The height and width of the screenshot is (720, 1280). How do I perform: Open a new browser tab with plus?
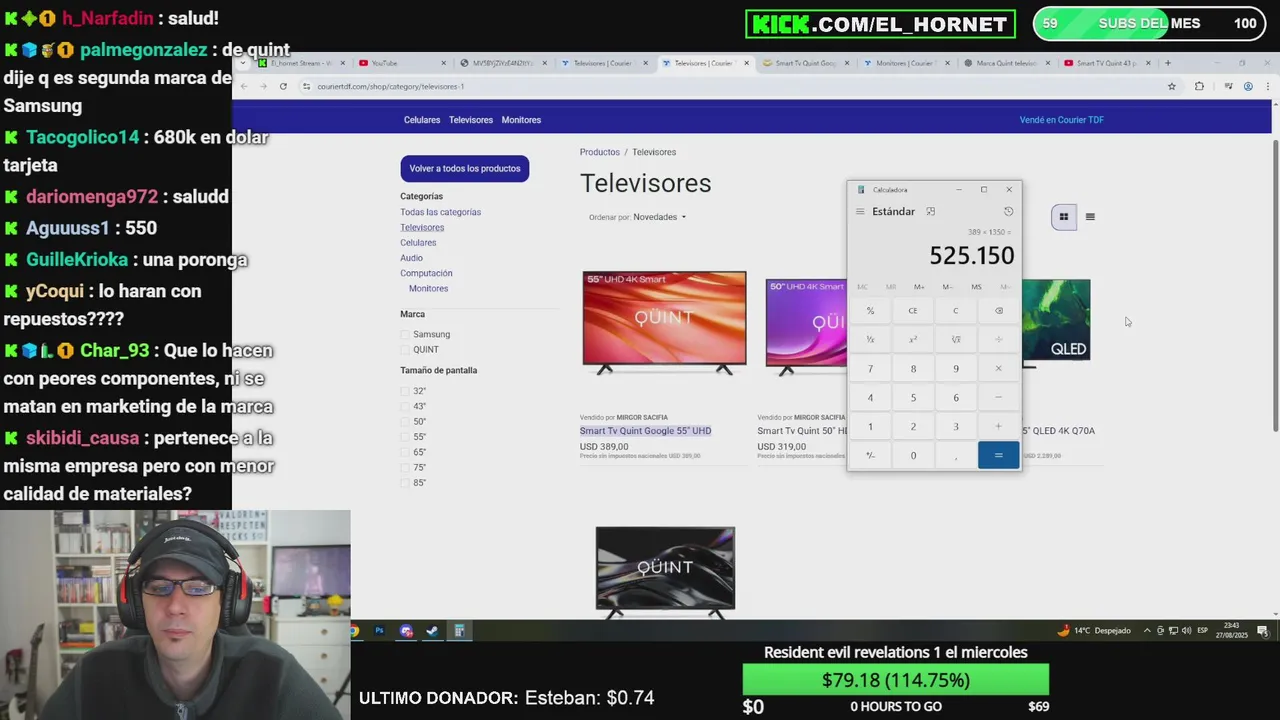point(1167,63)
